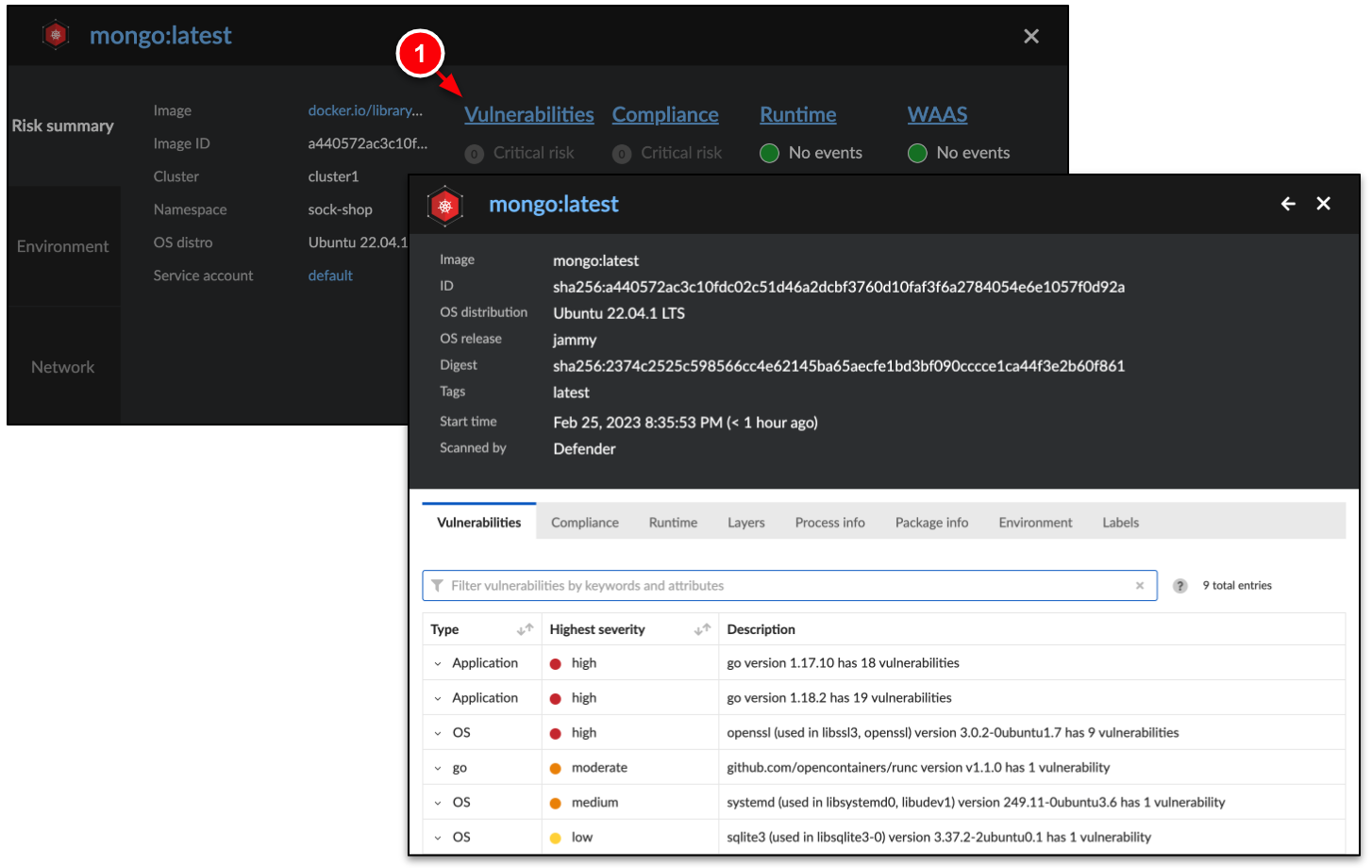The image size is (1372, 868).
Task: Click the github.com/opencontainers/runc description cell
Action: [918, 768]
